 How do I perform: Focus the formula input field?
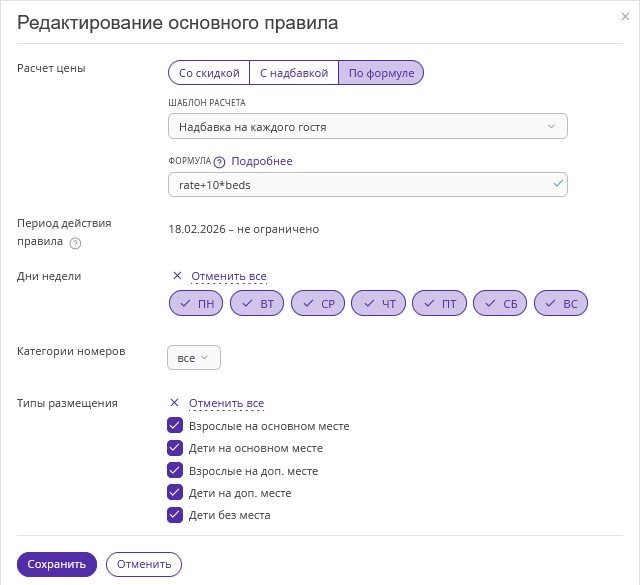(x=360, y=185)
